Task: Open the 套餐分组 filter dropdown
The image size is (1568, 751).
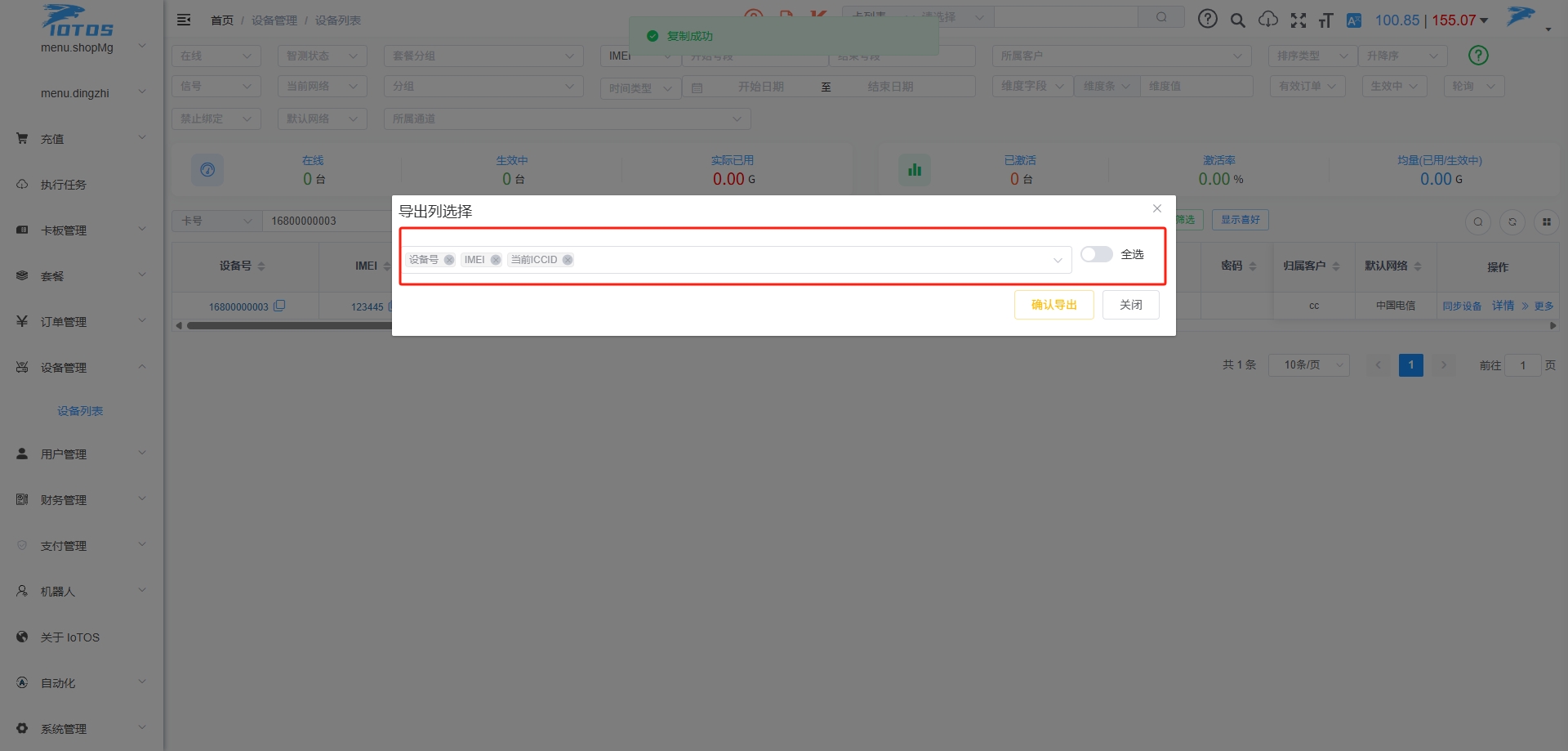Action: 483,56
